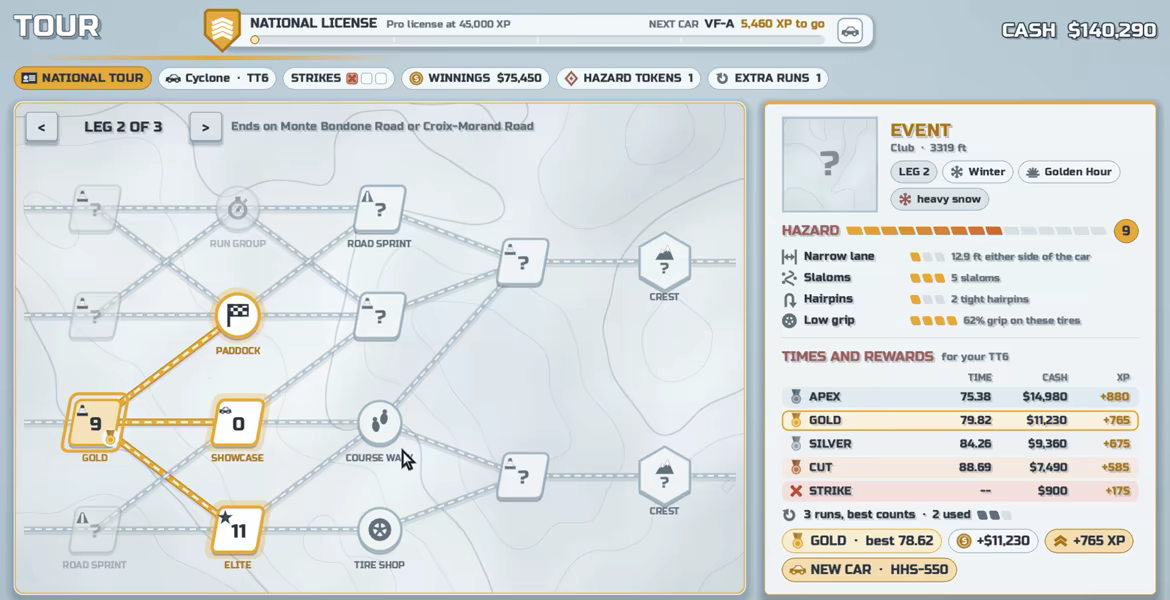The width and height of the screenshot is (1170, 600).
Task: Click the +$11,230 cash reward badge
Action: pos(993,541)
